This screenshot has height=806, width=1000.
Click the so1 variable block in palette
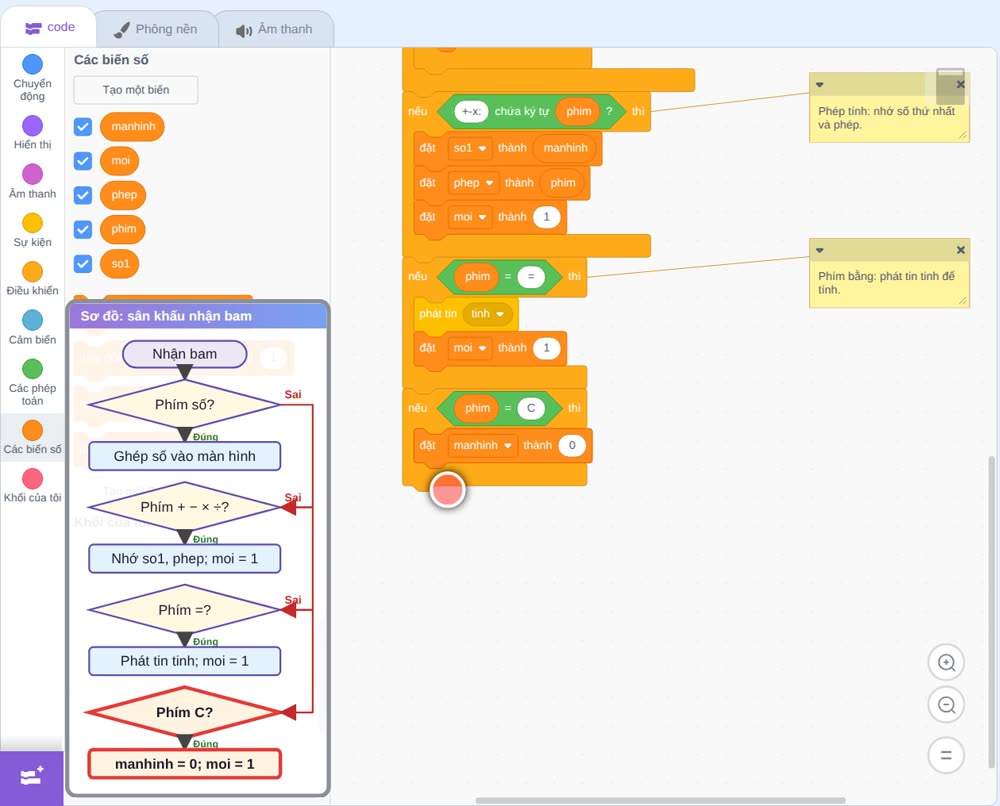point(120,263)
